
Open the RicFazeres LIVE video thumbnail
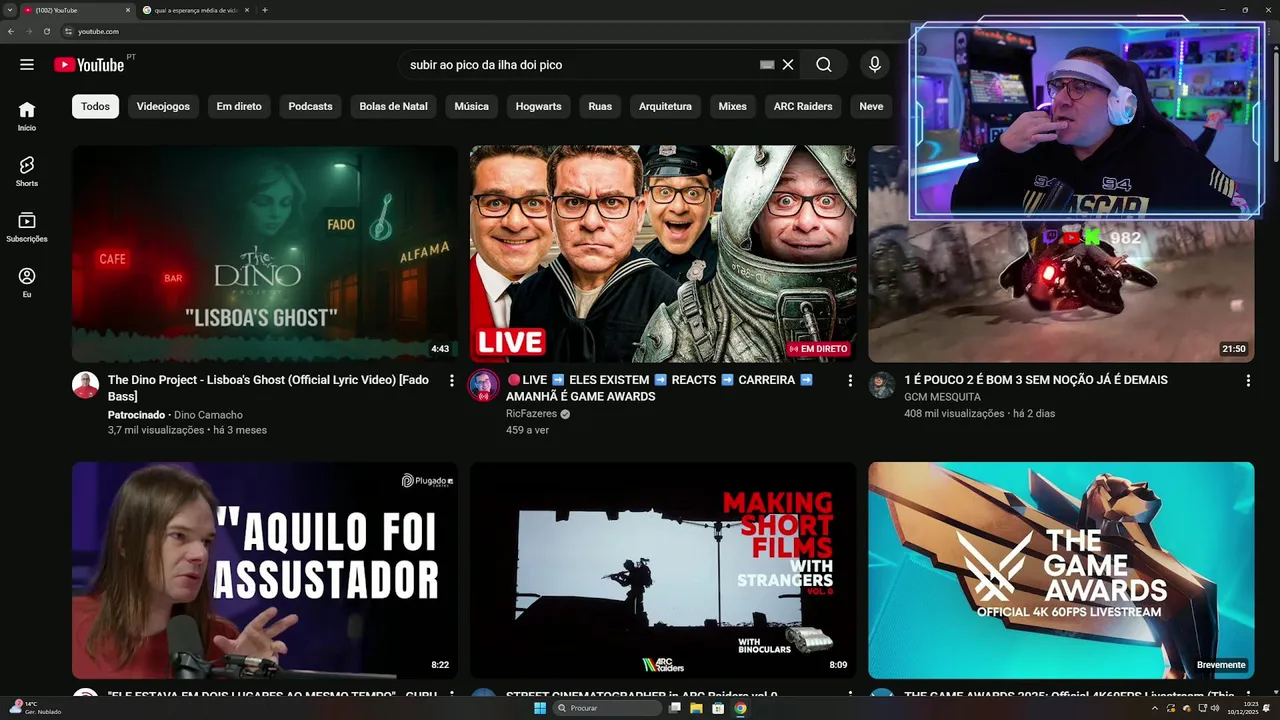663,254
